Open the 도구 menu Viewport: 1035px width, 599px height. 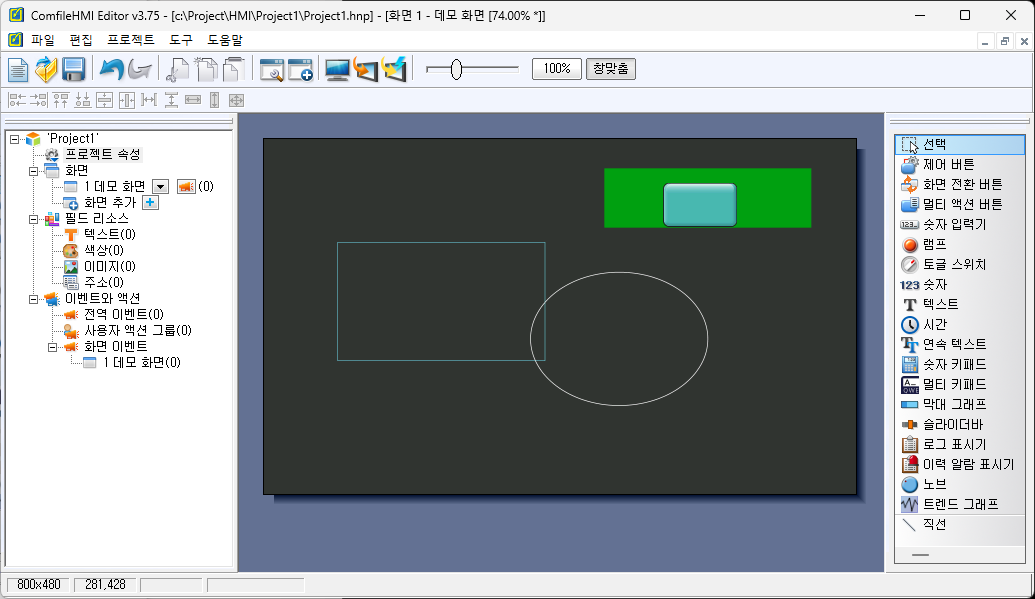(181, 40)
